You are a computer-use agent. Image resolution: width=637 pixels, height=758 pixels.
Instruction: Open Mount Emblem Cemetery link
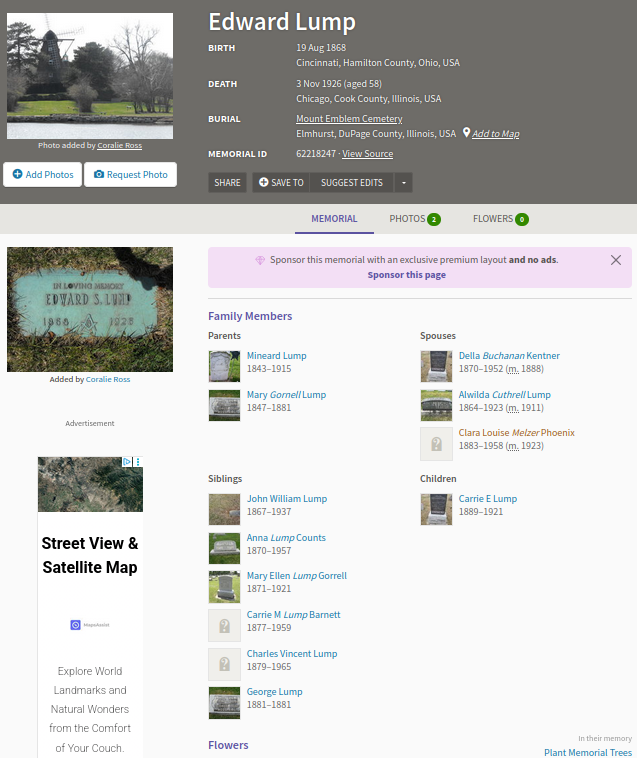(x=348, y=119)
